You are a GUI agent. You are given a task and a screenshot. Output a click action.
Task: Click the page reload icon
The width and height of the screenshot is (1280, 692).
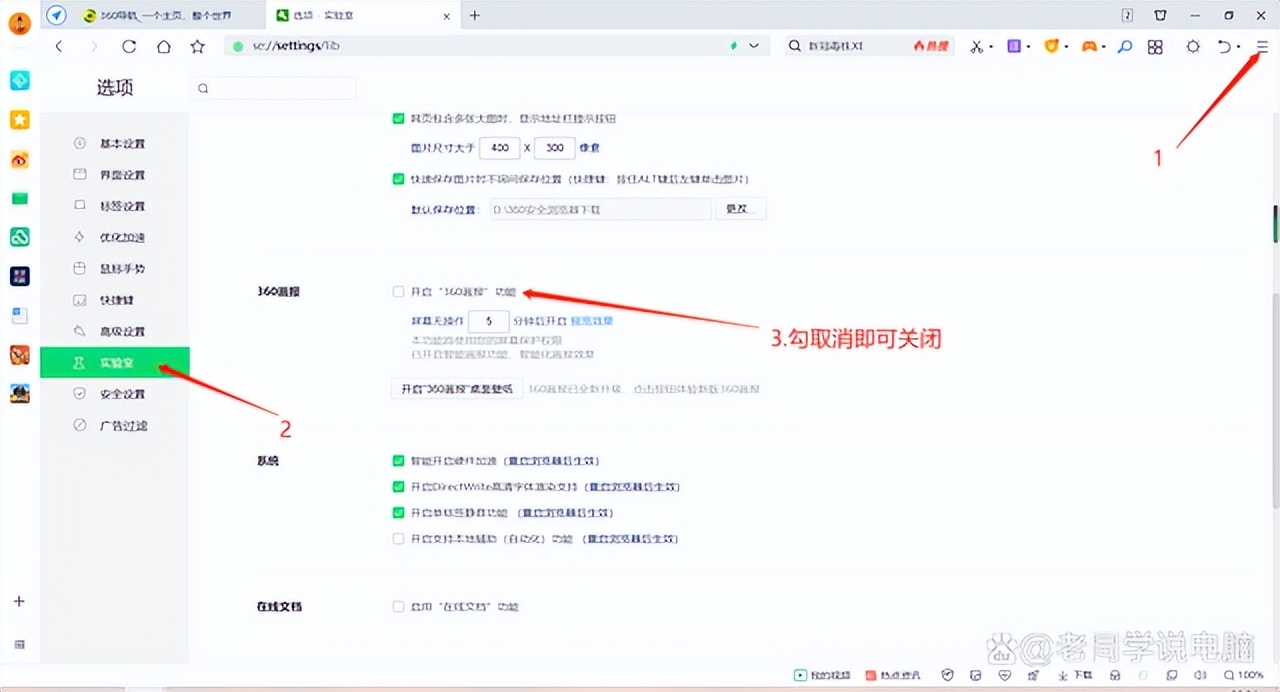tap(129, 46)
